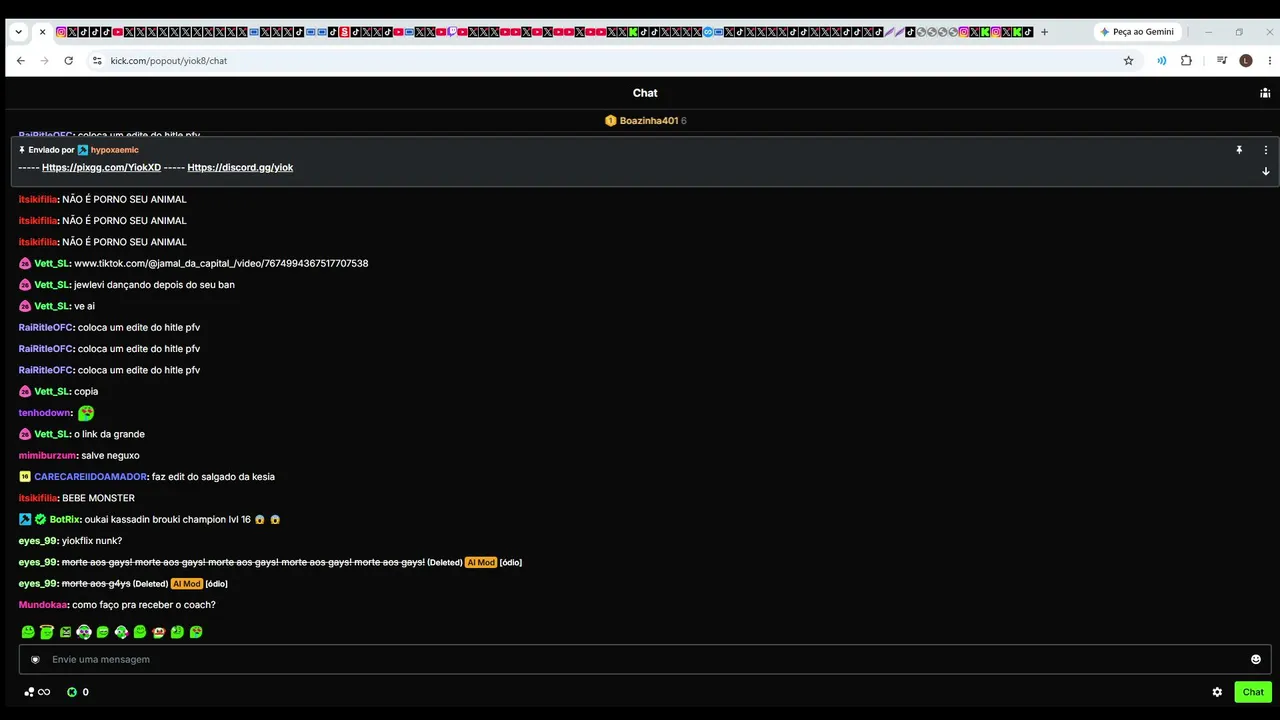Click the AI Mod tag on 'morte aos g4ys'

pyautogui.click(x=187, y=584)
